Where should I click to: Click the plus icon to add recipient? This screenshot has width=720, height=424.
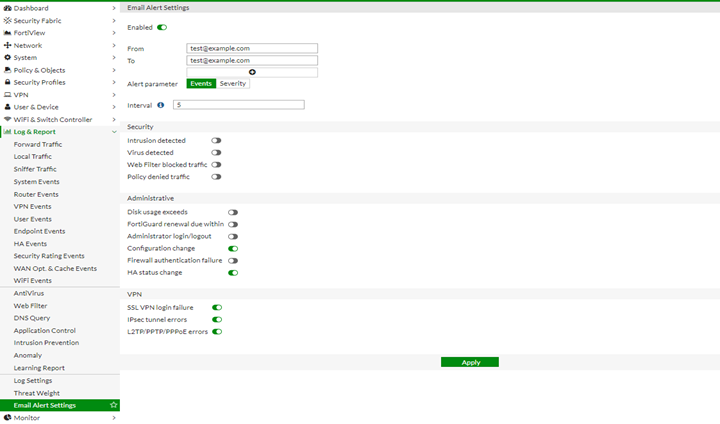[252, 72]
